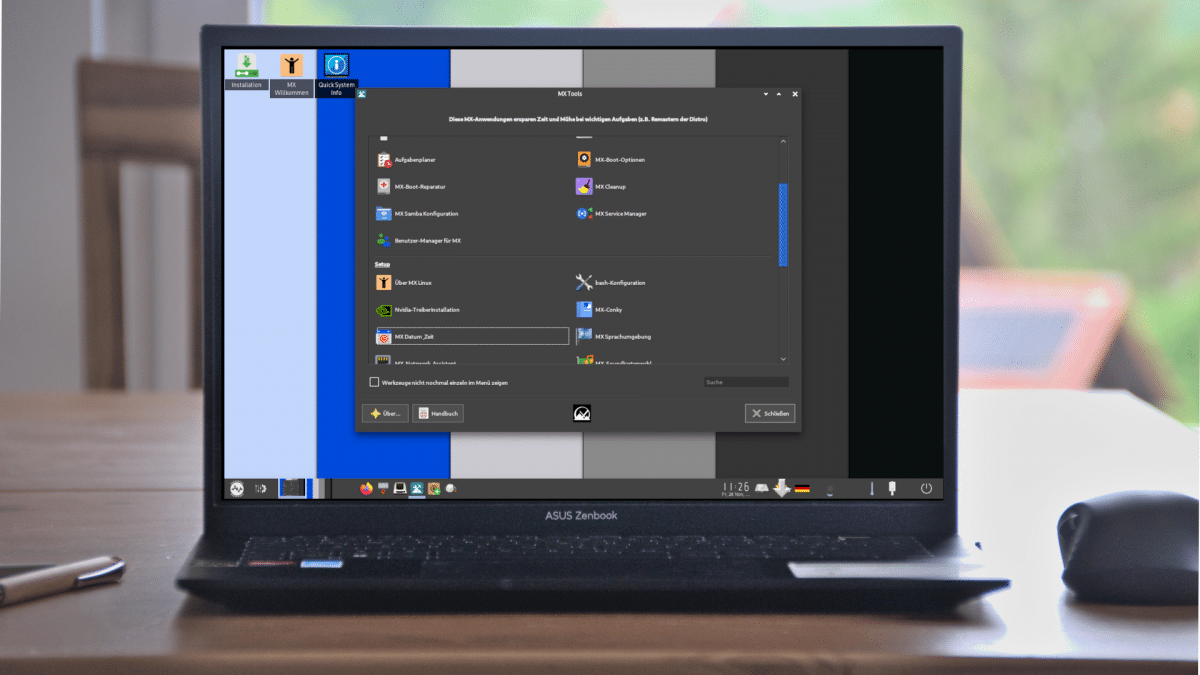Open MX-Boot-Optionen
The width and height of the screenshot is (1200, 675).
point(618,158)
